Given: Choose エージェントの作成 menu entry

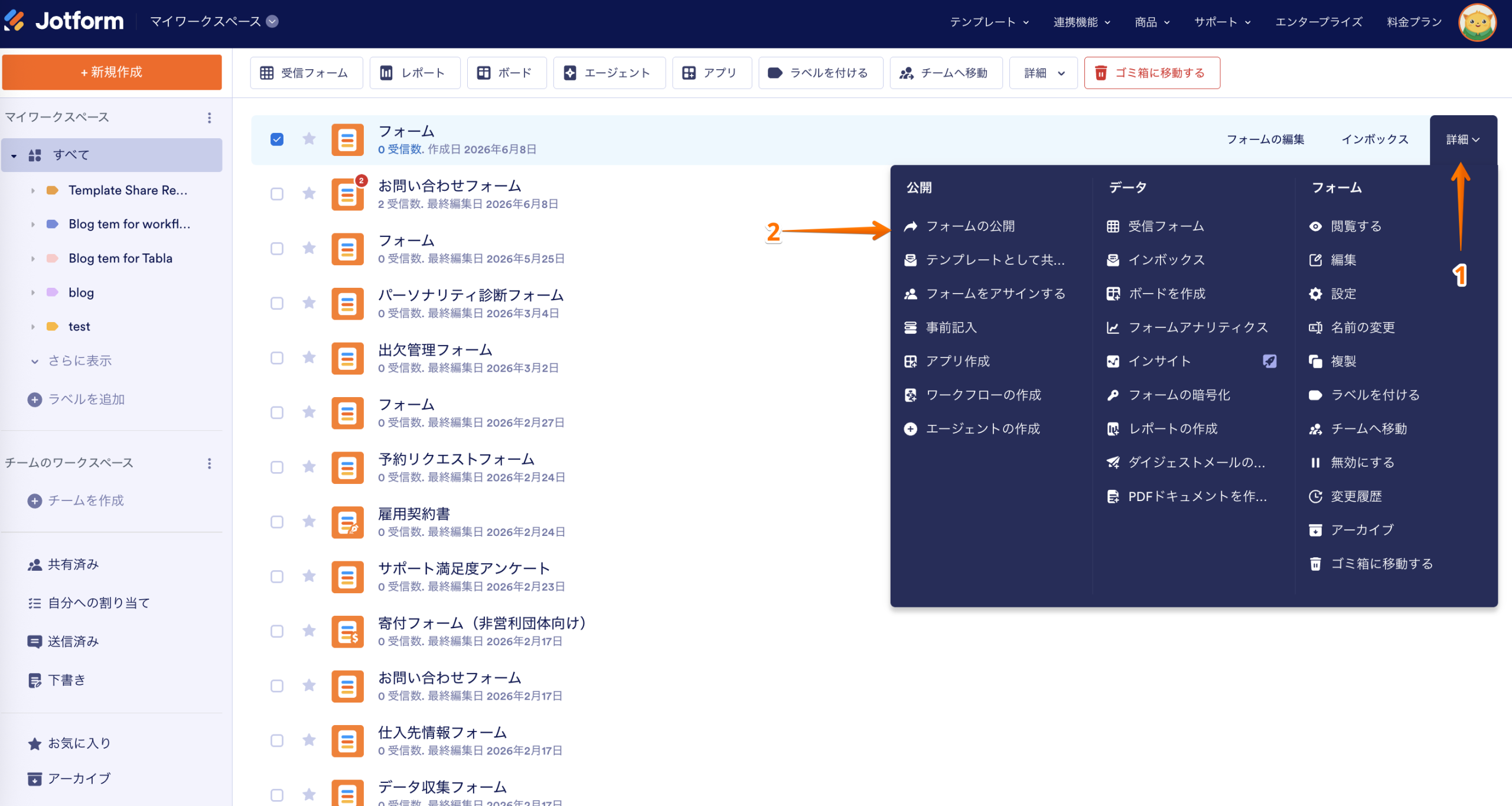Looking at the screenshot, I should coord(972,428).
